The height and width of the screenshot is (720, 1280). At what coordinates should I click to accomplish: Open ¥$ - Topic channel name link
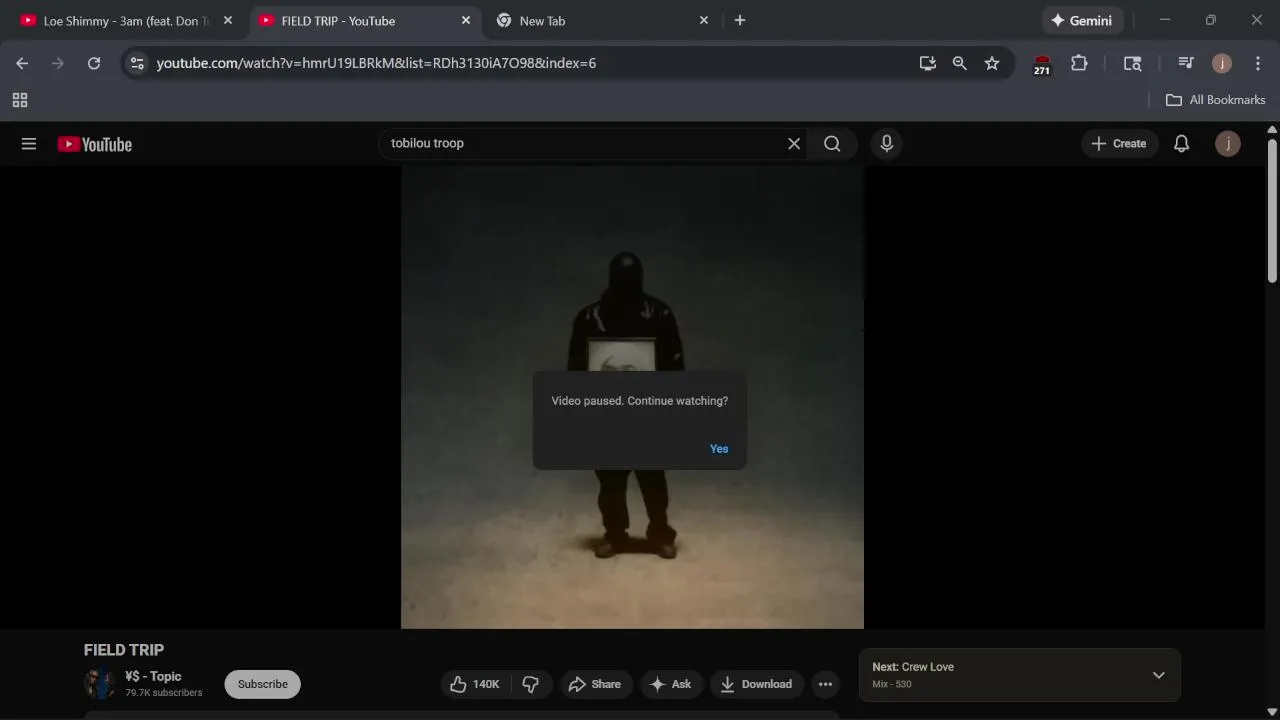pos(153,676)
